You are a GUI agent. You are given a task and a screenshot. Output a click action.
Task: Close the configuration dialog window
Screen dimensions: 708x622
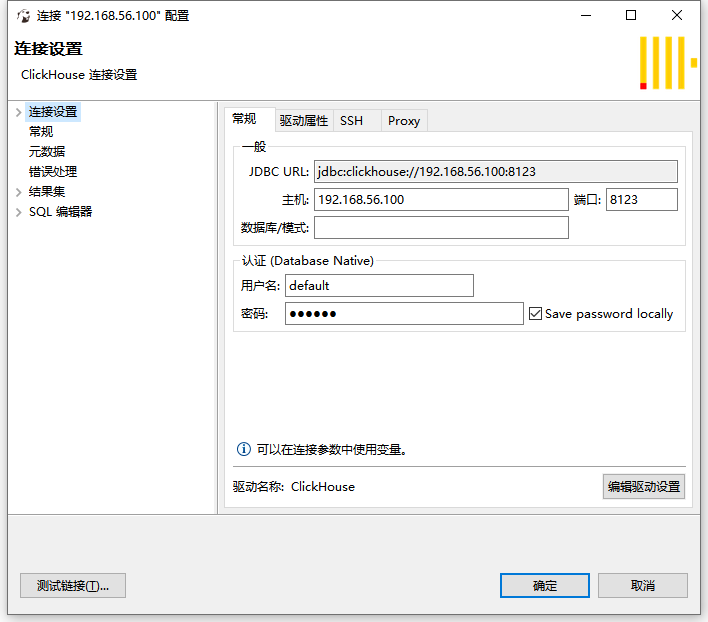pos(676,15)
